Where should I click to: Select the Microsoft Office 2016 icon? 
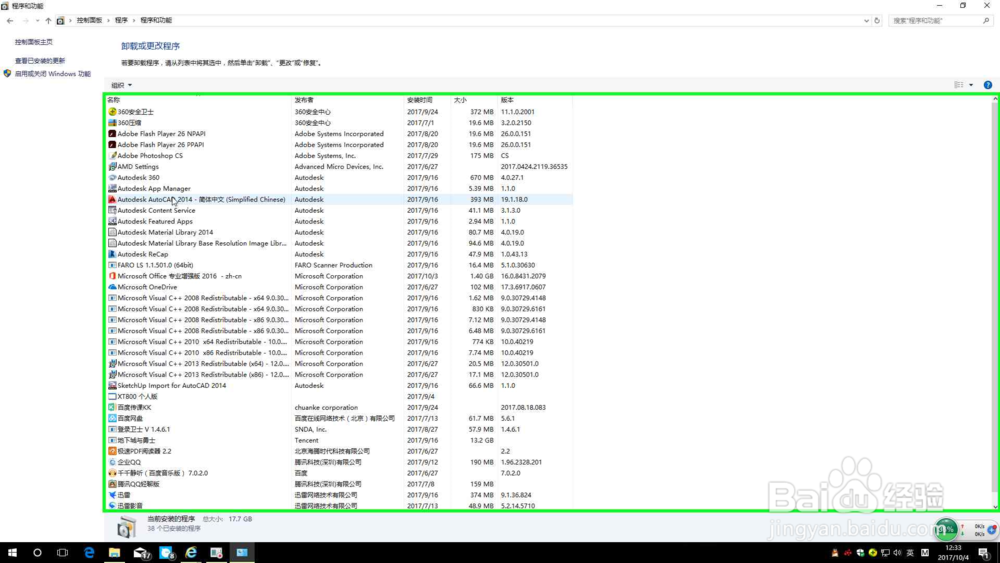pyautogui.click(x=112, y=276)
